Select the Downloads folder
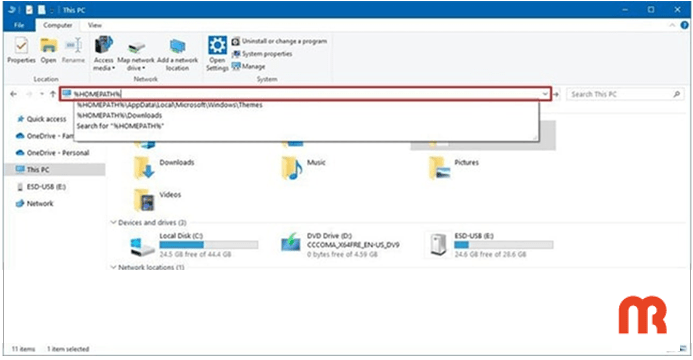The image size is (693, 360). click(x=164, y=167)
